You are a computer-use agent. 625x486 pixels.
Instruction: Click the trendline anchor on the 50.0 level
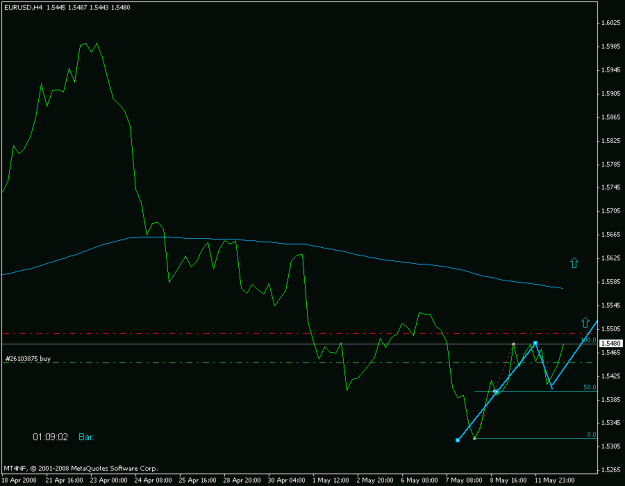(x=495, y=392)
